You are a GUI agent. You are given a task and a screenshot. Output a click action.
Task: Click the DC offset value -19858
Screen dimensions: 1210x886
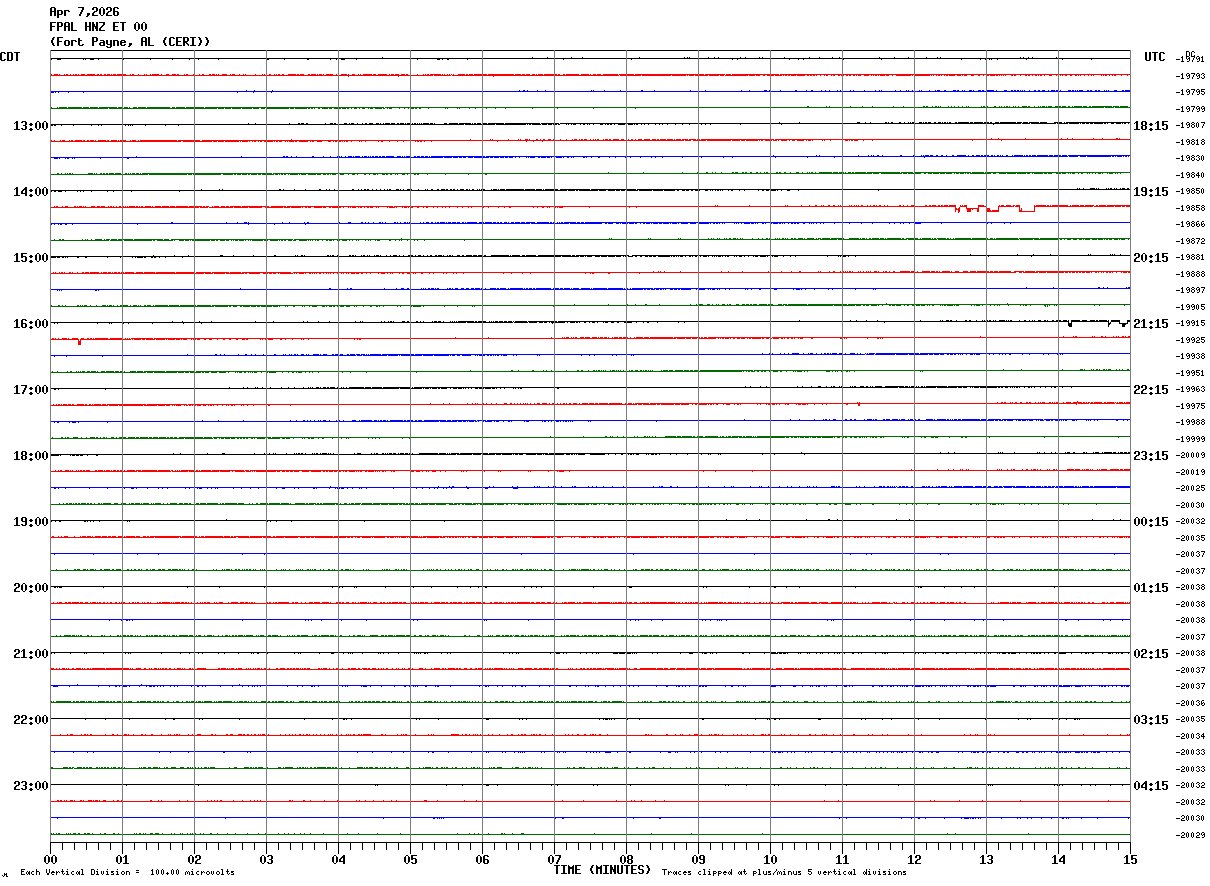point(1190,208)
